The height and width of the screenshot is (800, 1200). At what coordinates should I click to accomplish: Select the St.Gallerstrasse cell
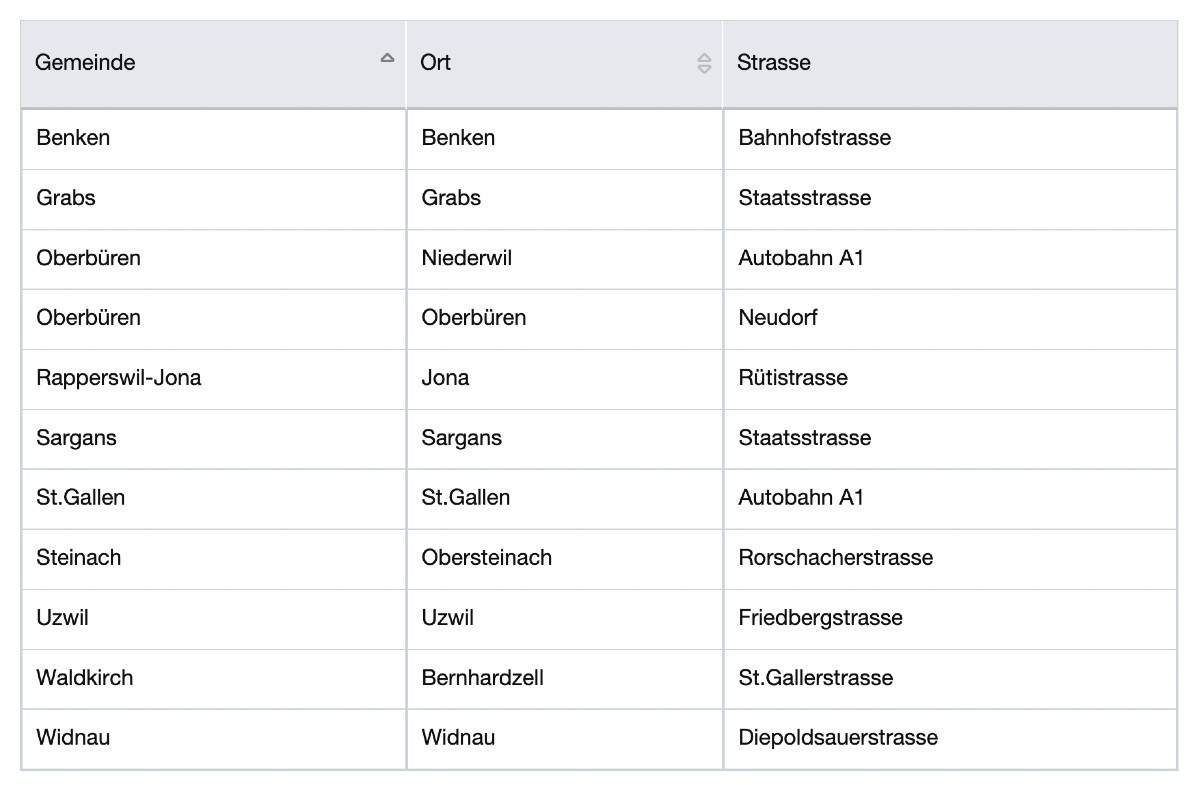coord(815,678)
